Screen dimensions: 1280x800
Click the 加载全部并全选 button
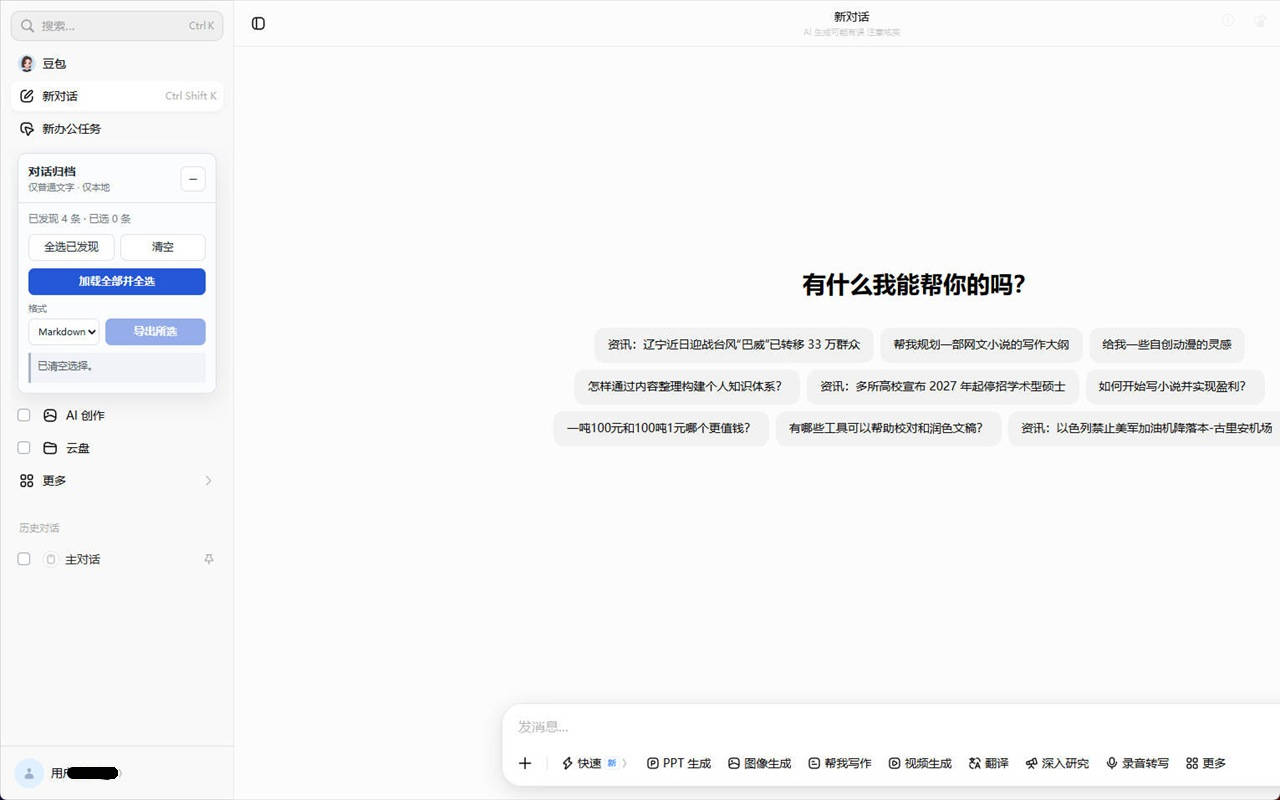tap(117, 282)
